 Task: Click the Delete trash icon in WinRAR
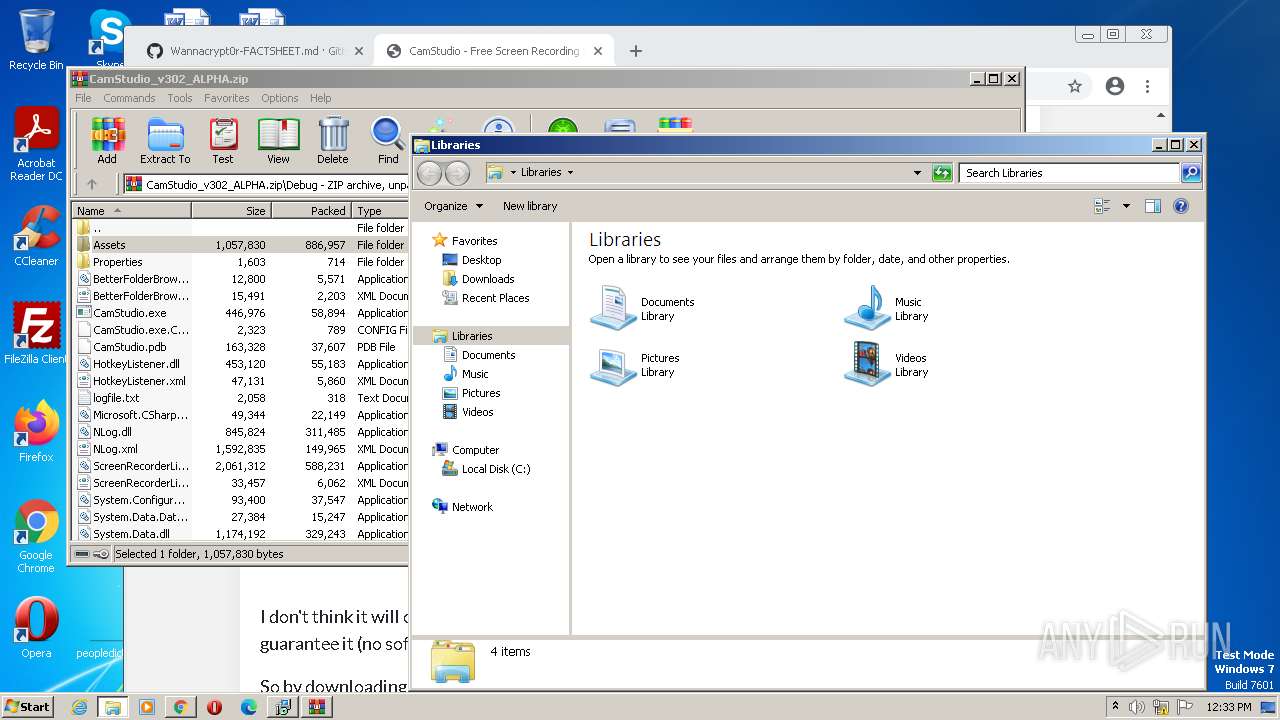(x=333, y=140)
